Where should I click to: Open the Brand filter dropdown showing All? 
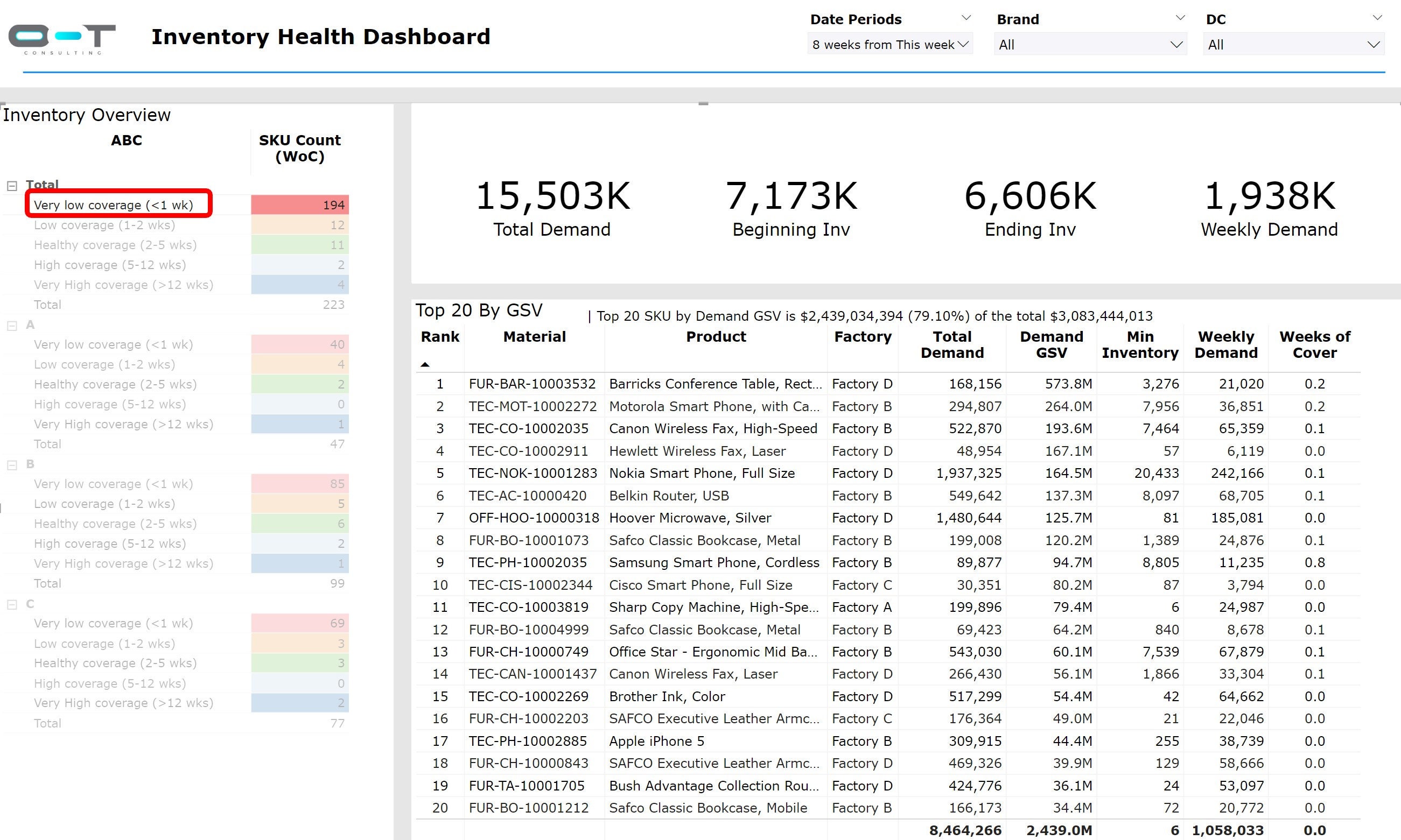pyautogui.click(x=1090, y=44)
